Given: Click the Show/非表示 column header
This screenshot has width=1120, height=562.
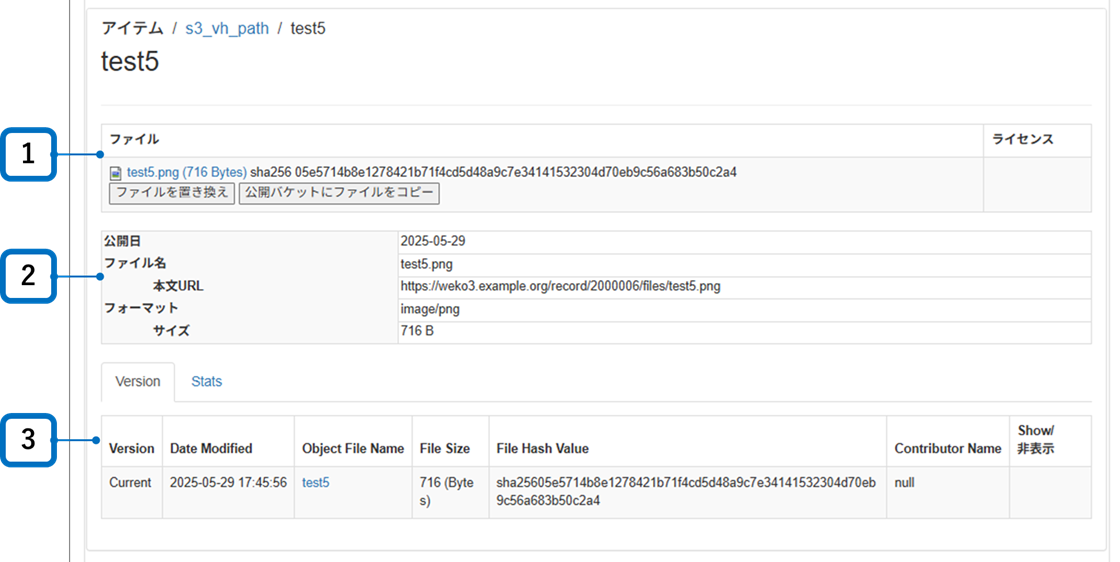Looking at the screenshot, I should (x=1036, y=440).
